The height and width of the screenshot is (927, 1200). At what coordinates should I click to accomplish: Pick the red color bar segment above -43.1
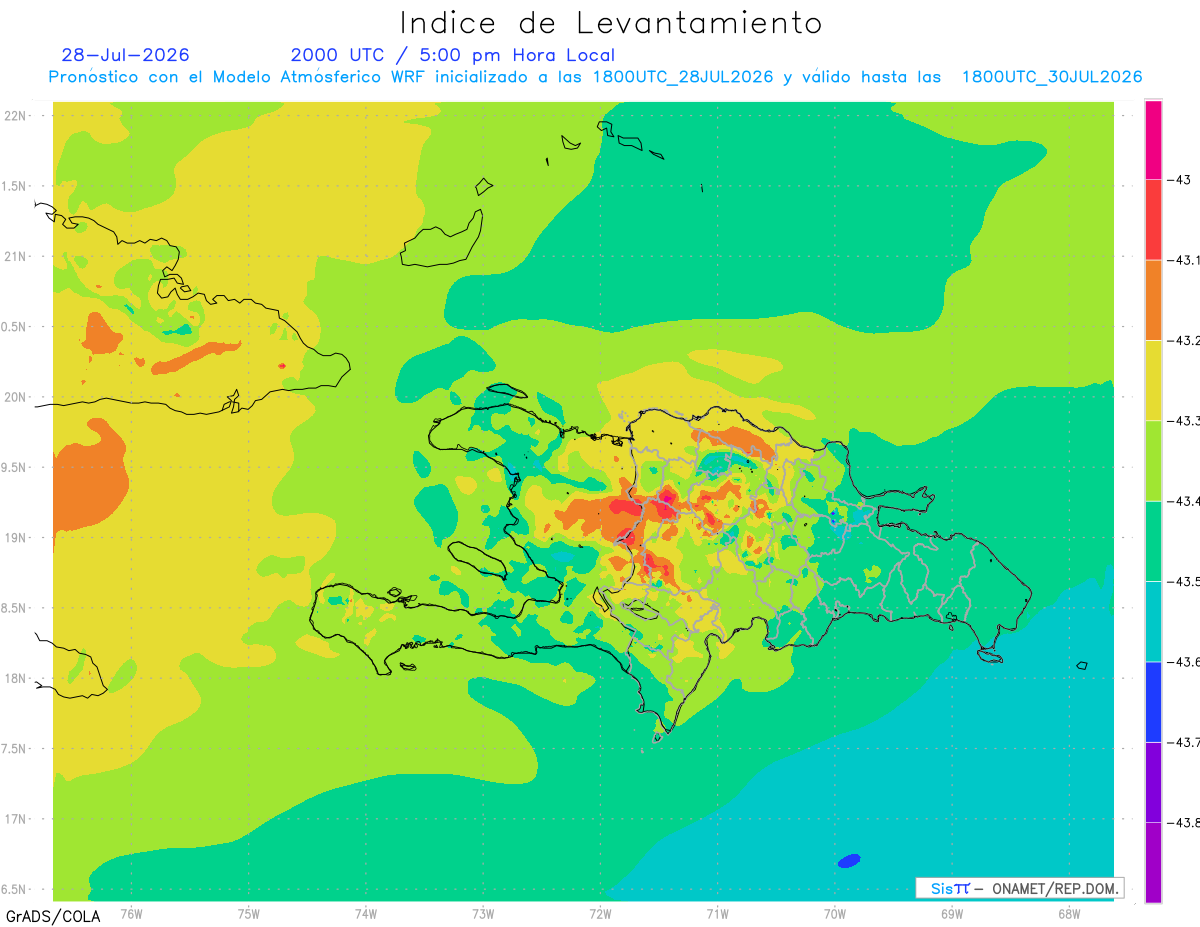(x=1153, y=220)
